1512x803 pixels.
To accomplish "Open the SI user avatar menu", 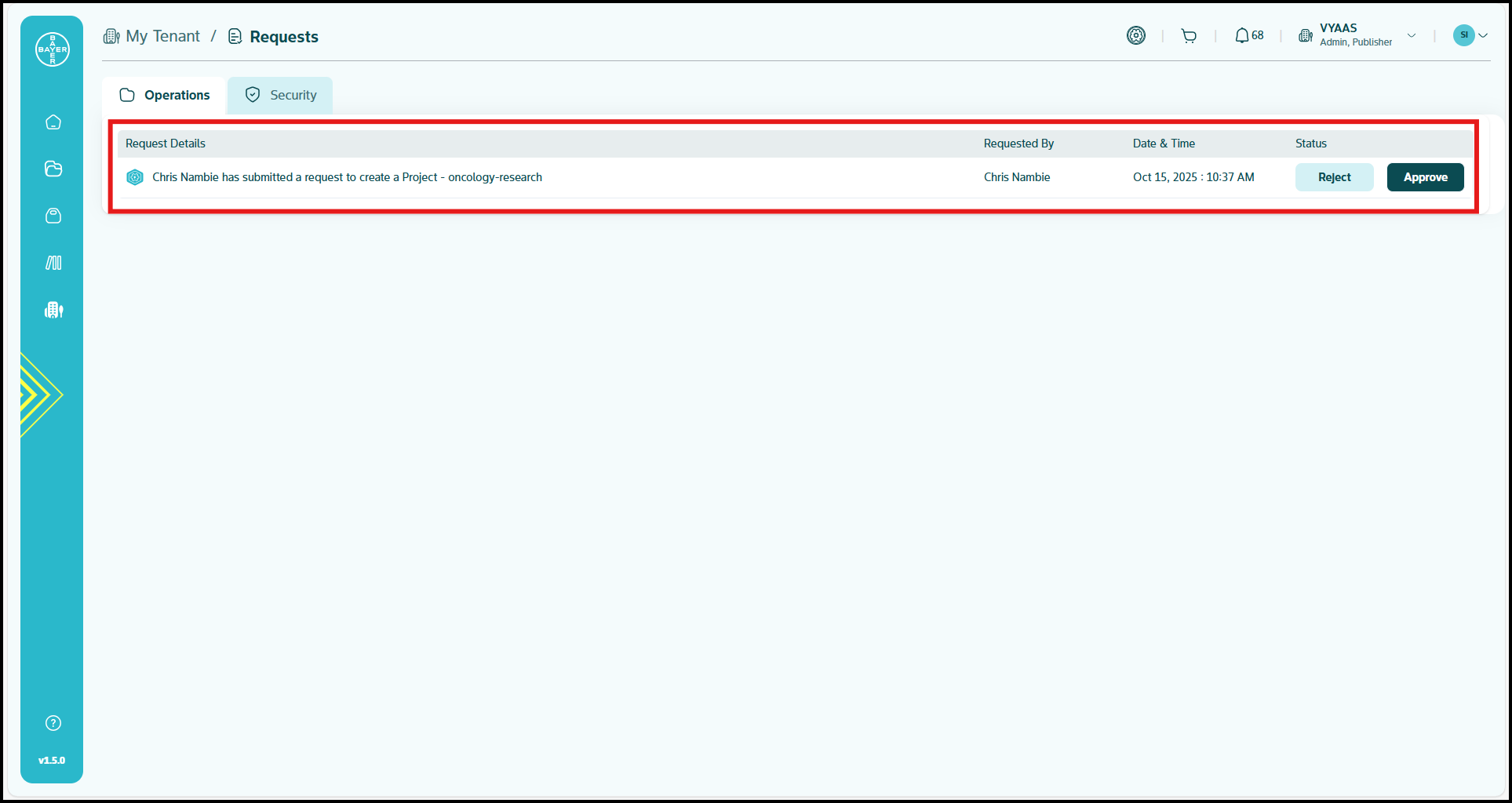I will (1470, 35).
